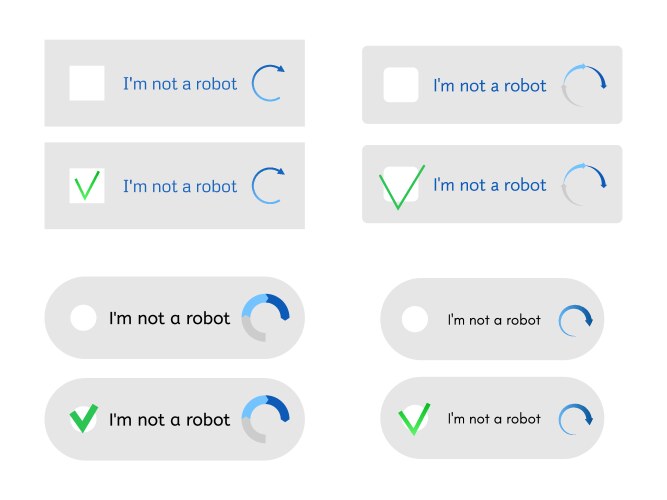The image size is (667, 500).
Task: Uncheck the oversized green checkmark overflowing its box
Action: [401, 185]
